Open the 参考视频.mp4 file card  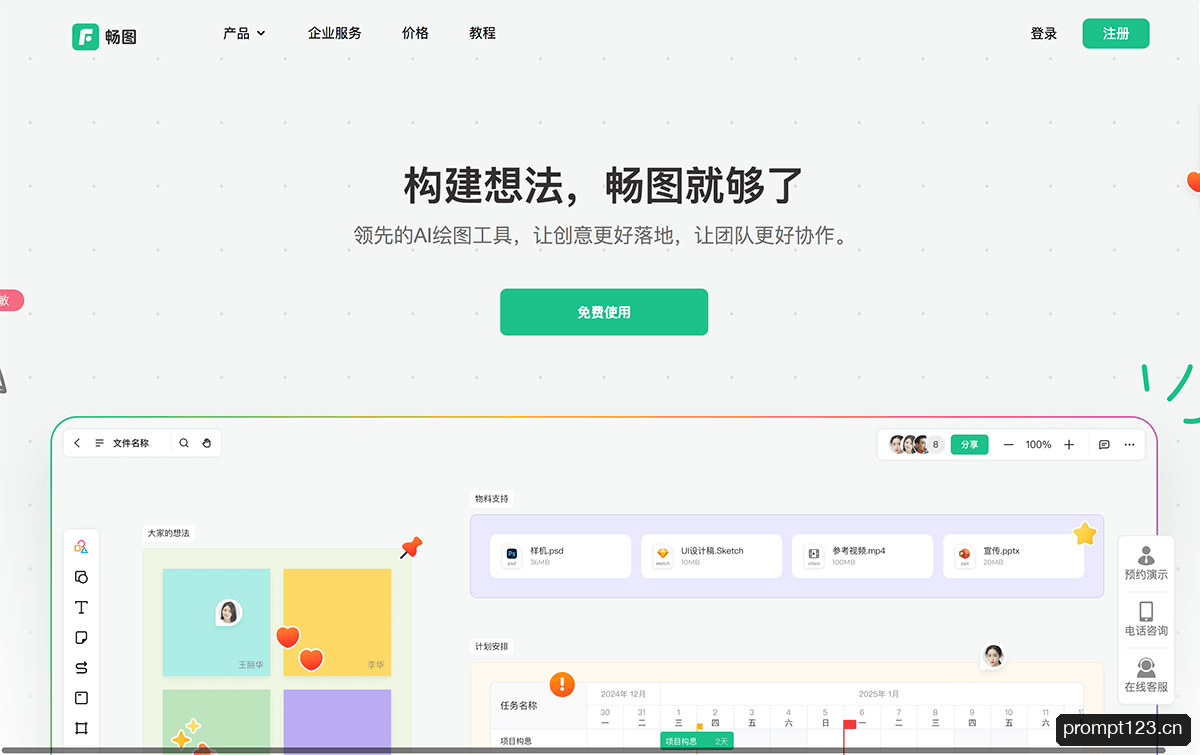(862, 556)
